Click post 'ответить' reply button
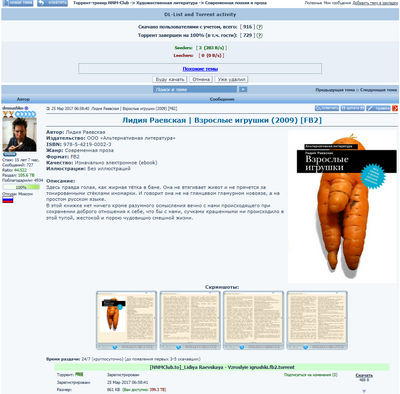 tap(327, 108)
